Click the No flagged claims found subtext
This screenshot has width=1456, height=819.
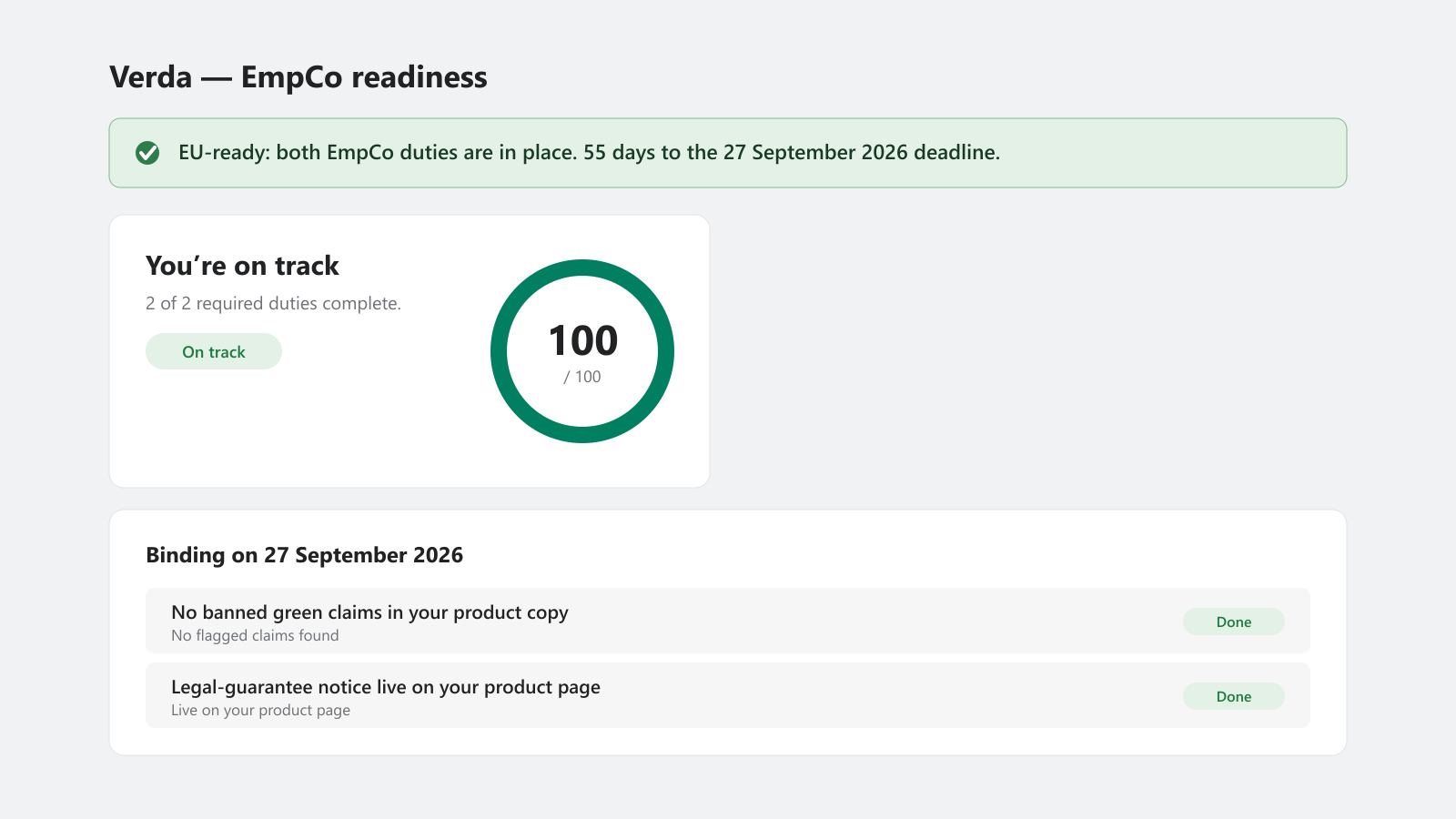(255, 635)
